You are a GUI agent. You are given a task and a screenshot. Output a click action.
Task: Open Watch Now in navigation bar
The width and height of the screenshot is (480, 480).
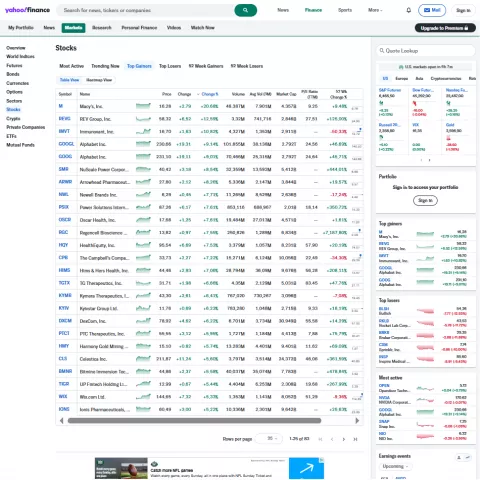[x=203, y=28]
